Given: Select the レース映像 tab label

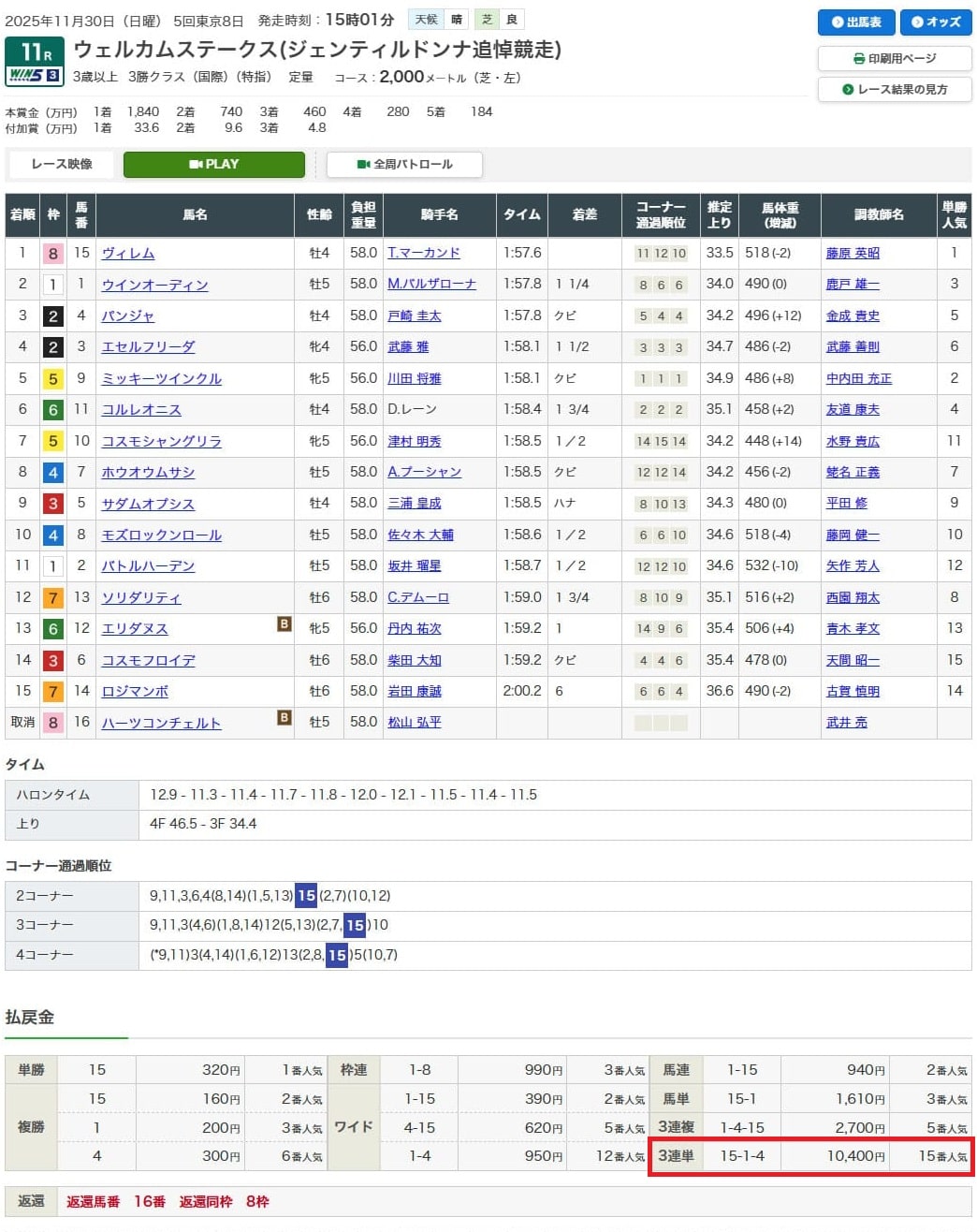Looking at the screenshot, I should (62, 165).
